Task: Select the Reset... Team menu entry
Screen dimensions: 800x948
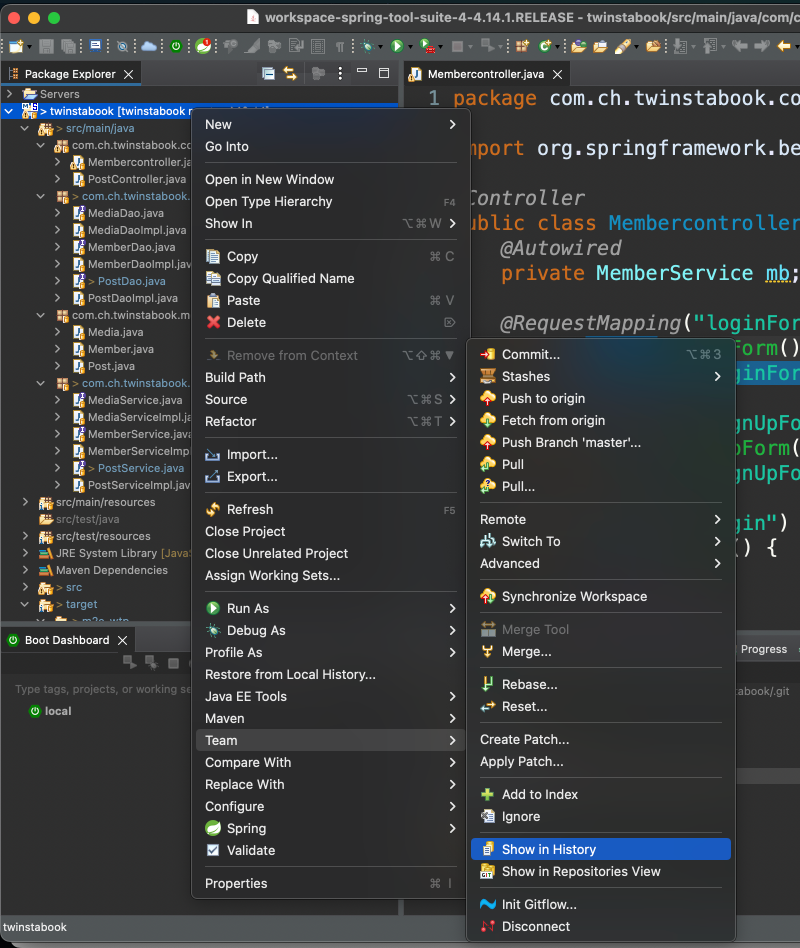Action: [600, 707]
